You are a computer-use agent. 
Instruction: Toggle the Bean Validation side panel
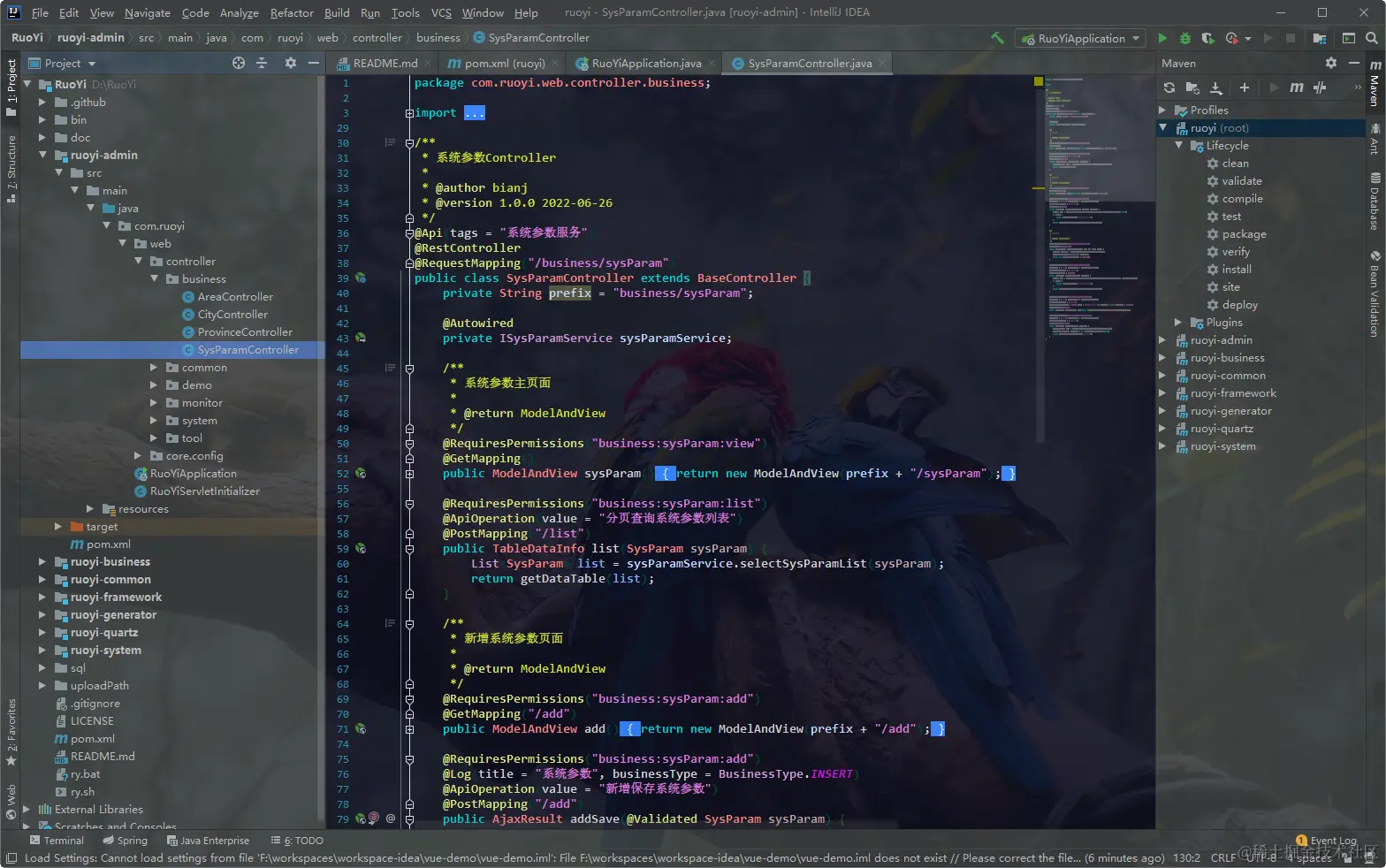(x=1375, y=294)
